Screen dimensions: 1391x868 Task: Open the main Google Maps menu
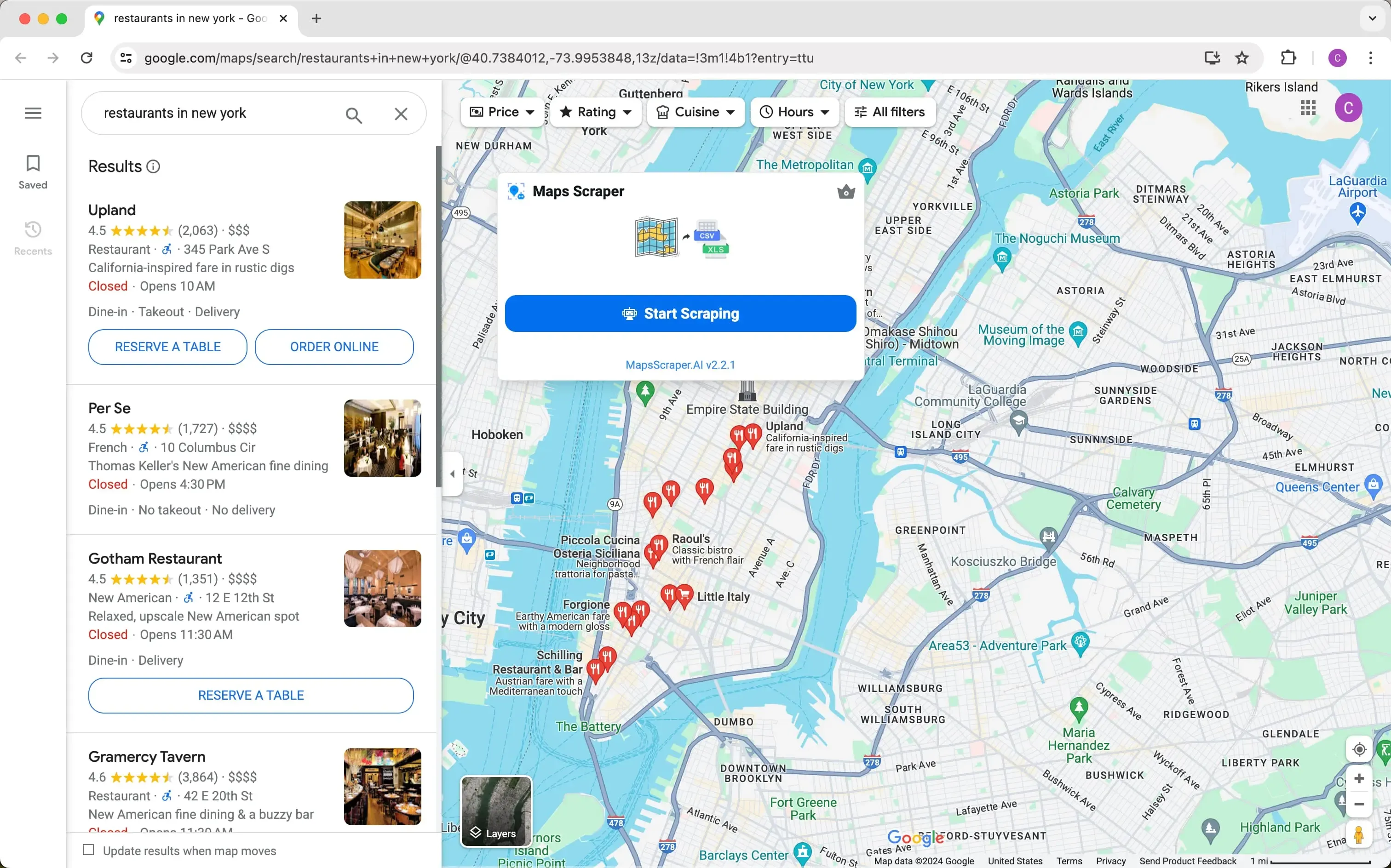click(x=33, y=113)
